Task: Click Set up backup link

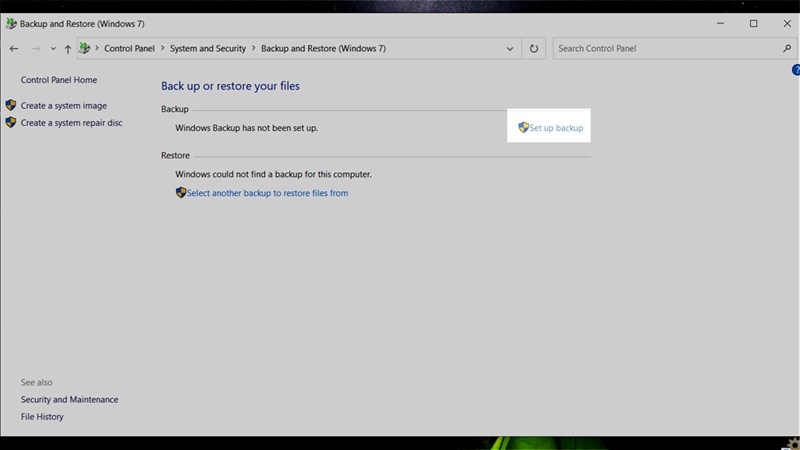Action: click(556, 128)
